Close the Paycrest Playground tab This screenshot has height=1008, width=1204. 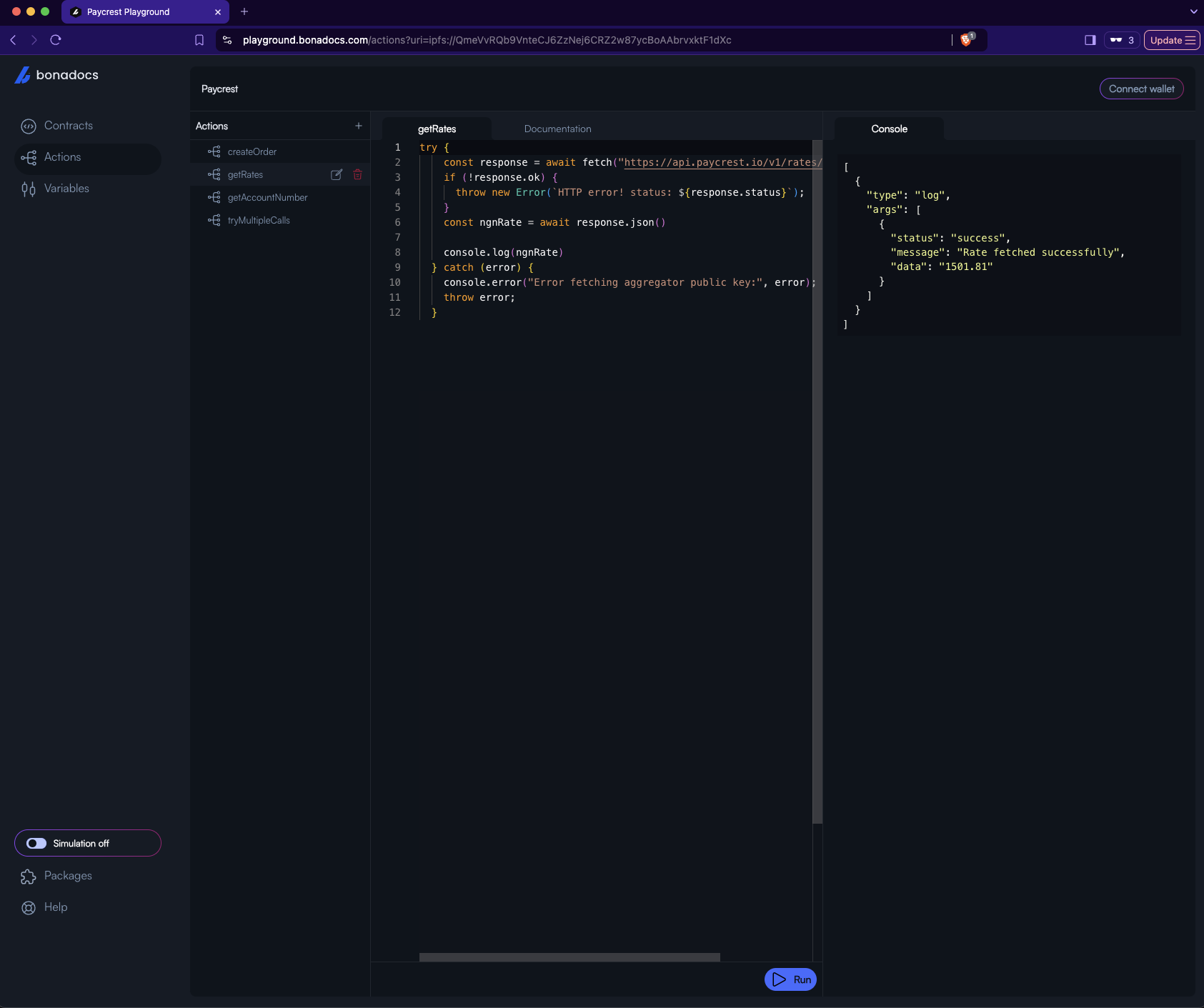point(218,12)
